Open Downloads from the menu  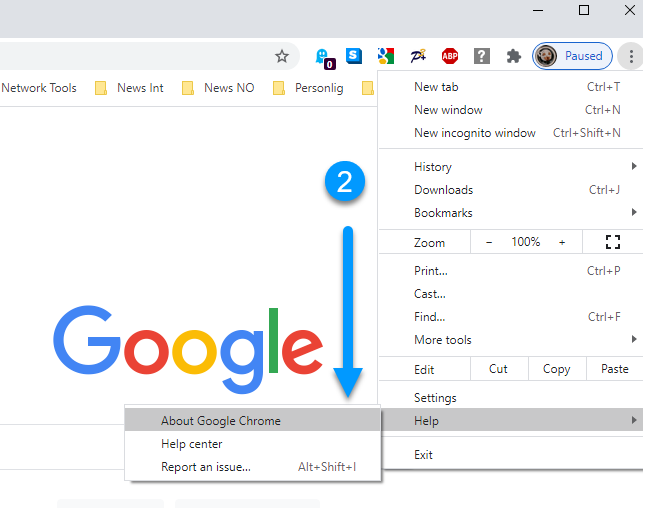511,190
